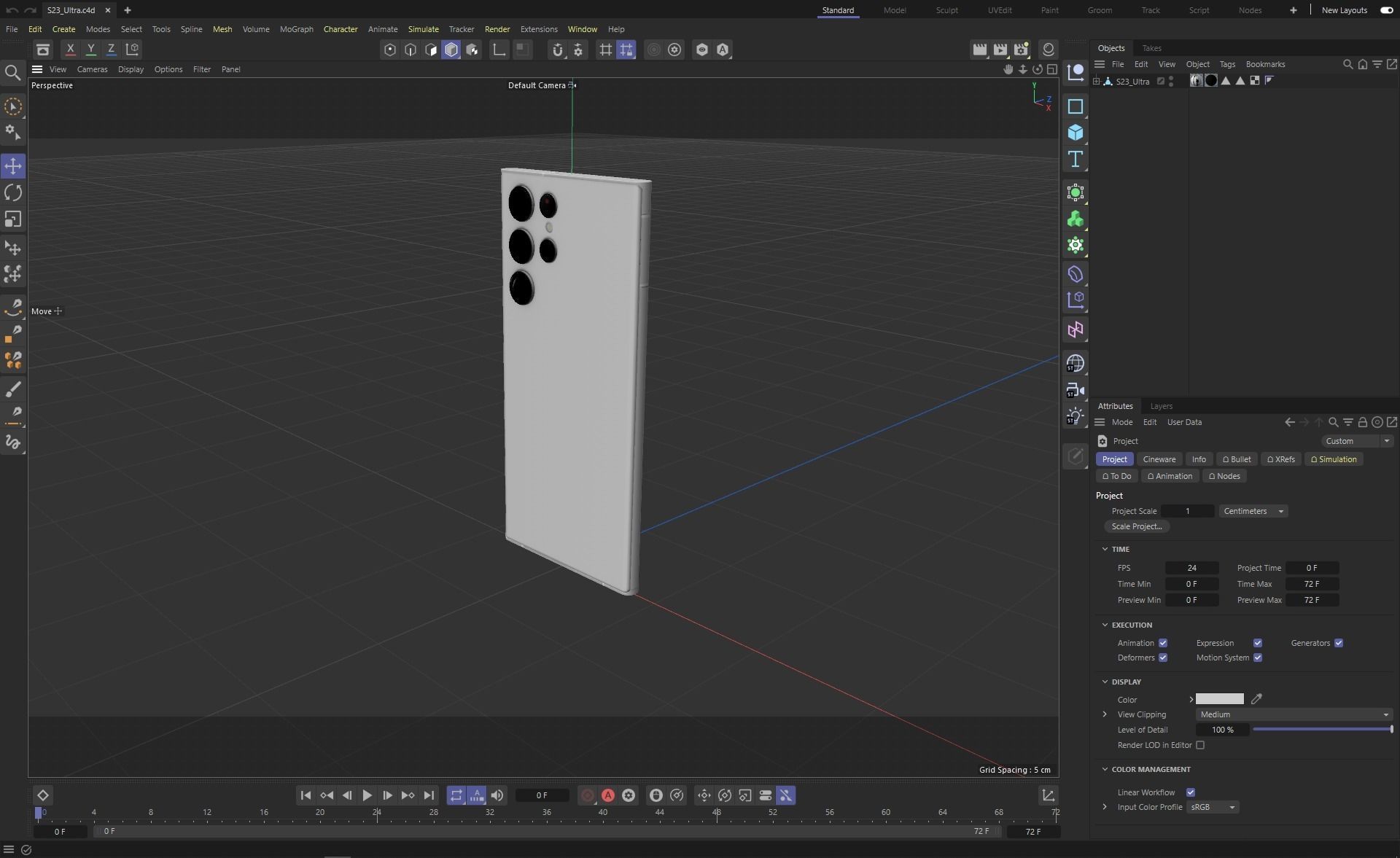Add a Light object
Viewport: 1400px width, 858px height.
pos(1076,416)
